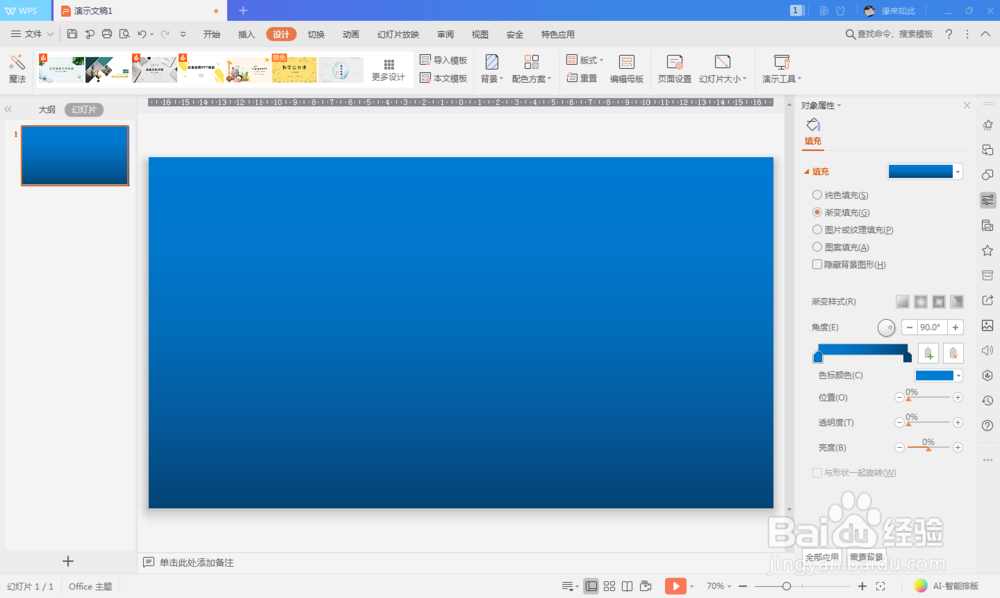
Task: Click the undo arrow icon
Action: pyautogui.click(x=142, y=34)
